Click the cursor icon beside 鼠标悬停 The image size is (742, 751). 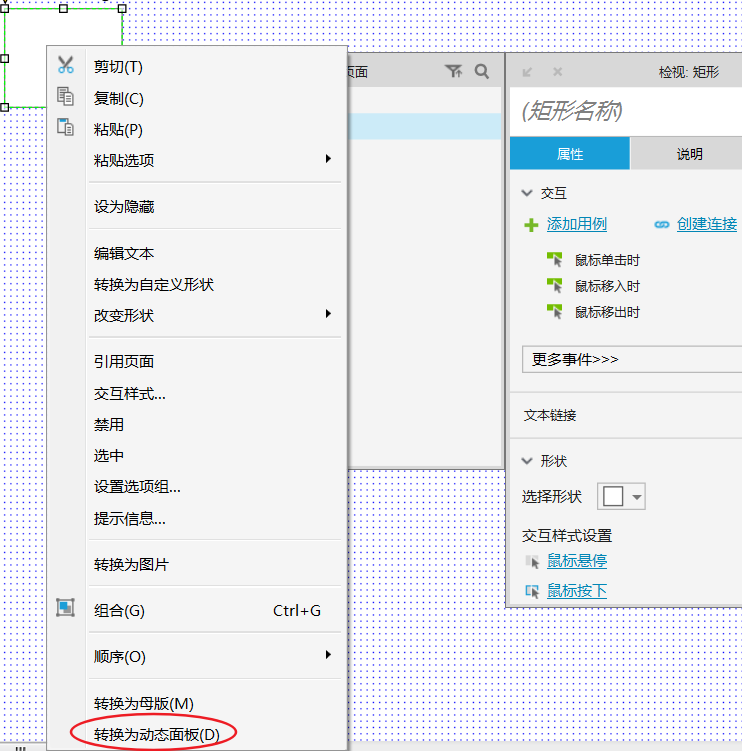coord(533,561)
